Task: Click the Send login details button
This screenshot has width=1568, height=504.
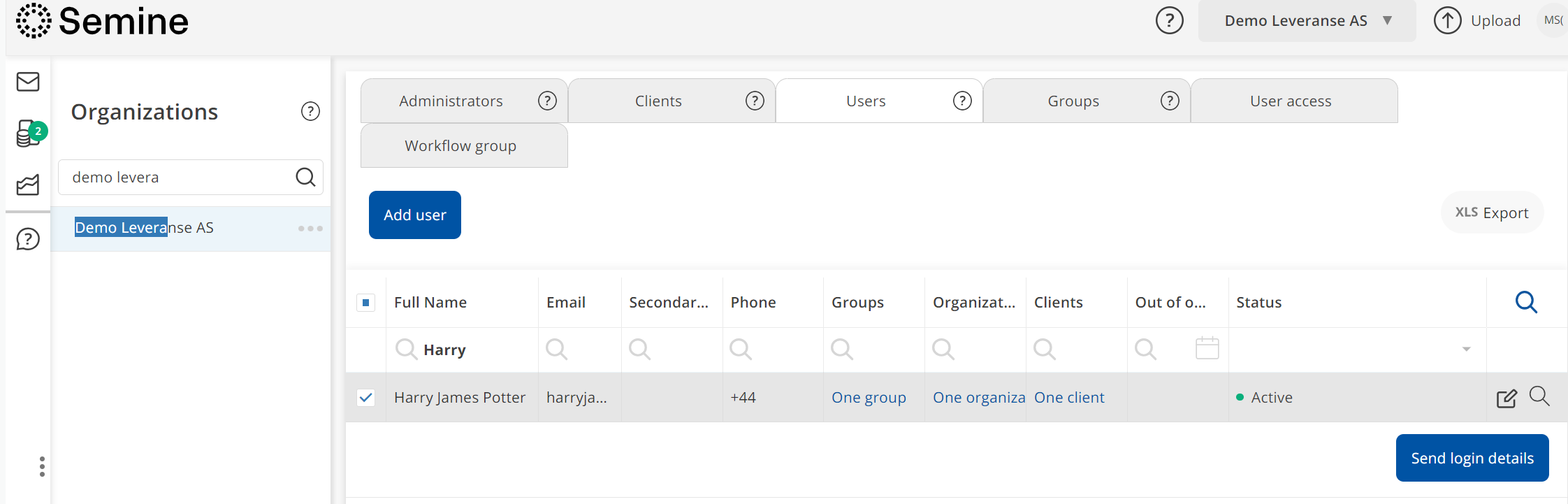Action: pos(1472,459)
